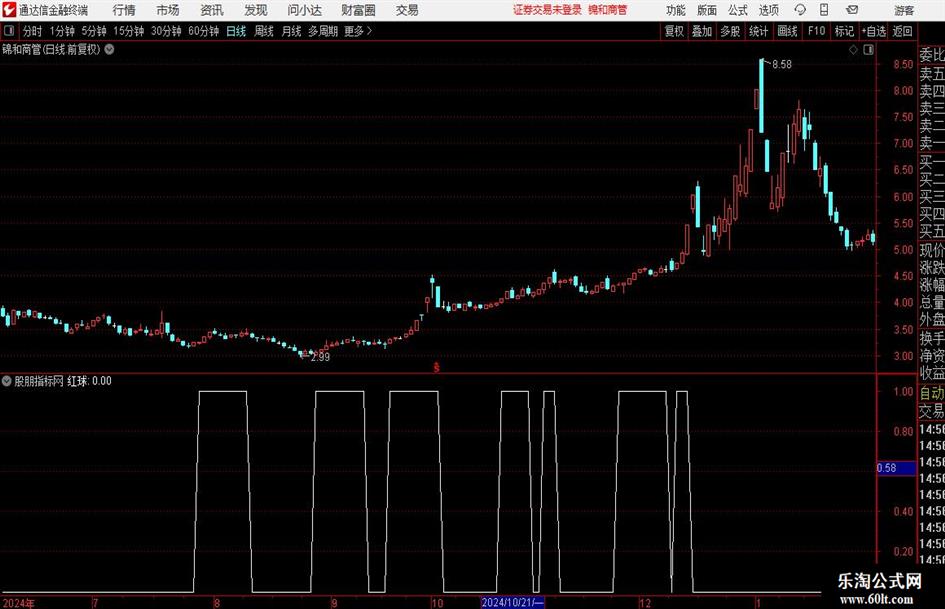Toggle the side panel icon beside diamond
Screen dimensions: 945x609
[868, 50]
